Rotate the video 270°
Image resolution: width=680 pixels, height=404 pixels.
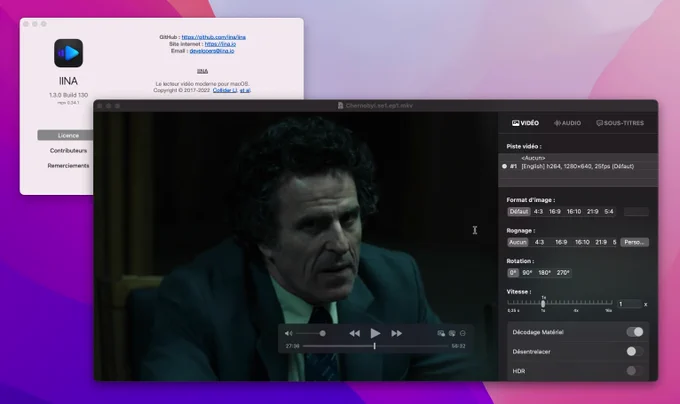click(563, 273)
